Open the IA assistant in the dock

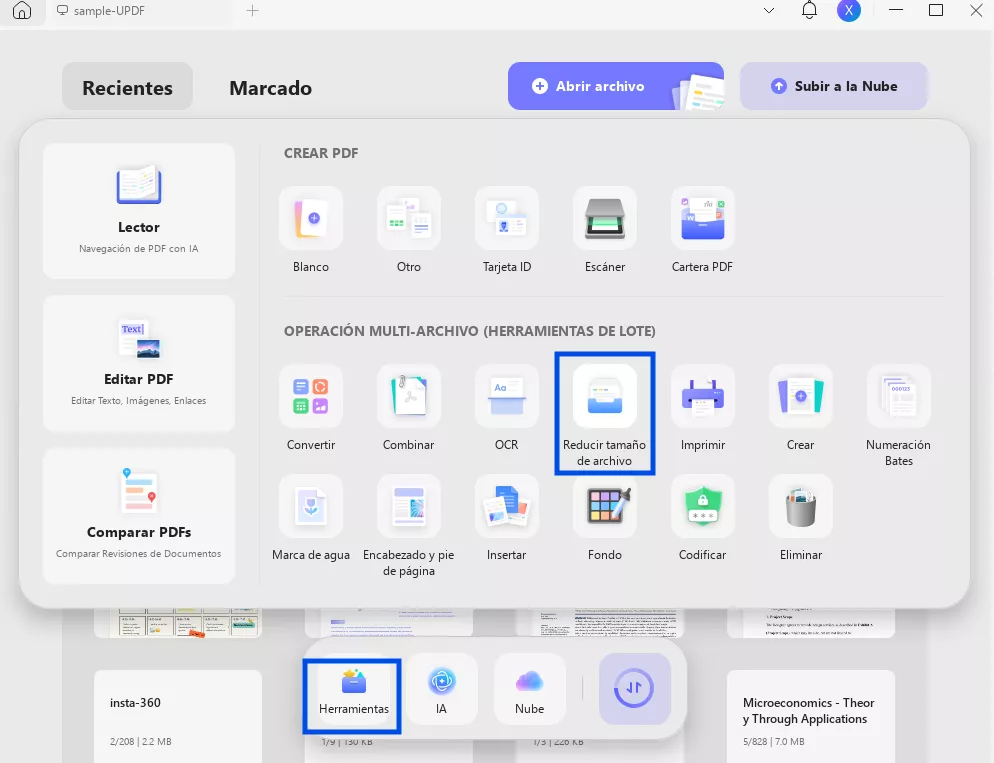point(441,690)
